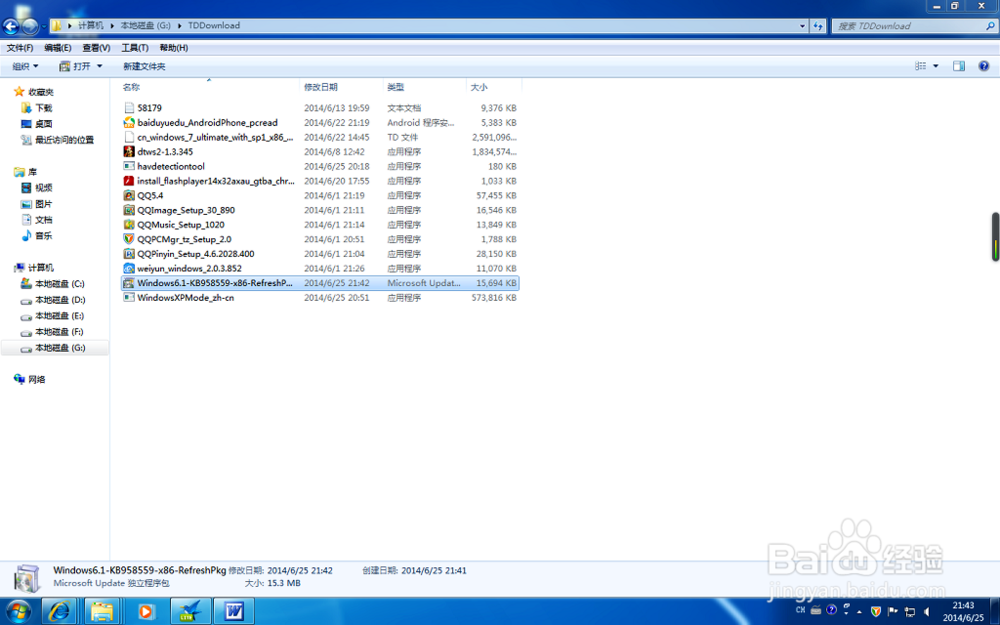
Task: Launch Internet Explorer from the taskbar
Action: pos(59,612)
